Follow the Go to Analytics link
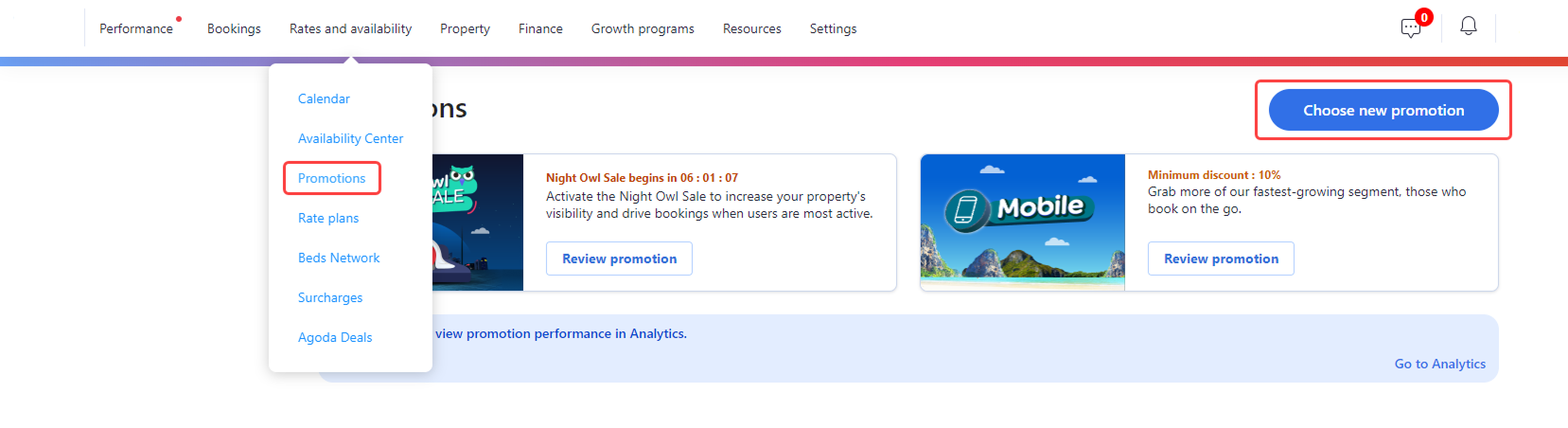The height and width of the screenshot is (428, 1568). [1439, 364]
